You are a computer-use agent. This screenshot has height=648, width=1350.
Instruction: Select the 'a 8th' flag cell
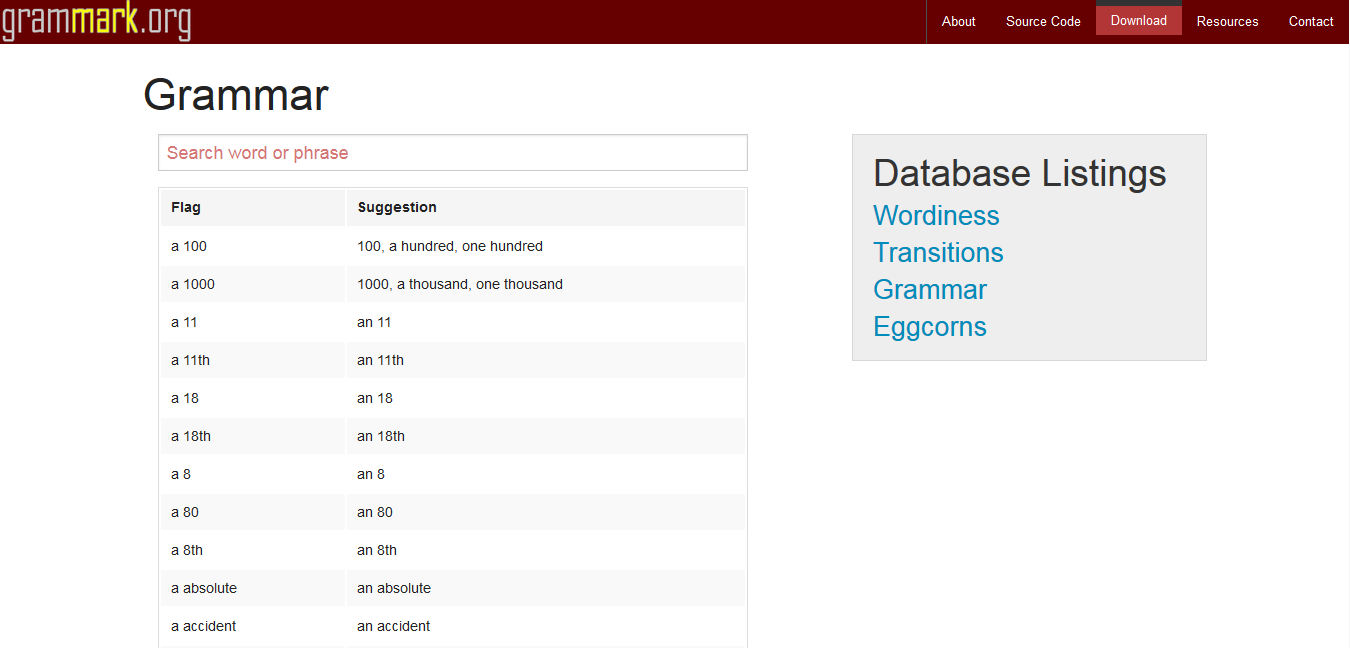point(253,550)
